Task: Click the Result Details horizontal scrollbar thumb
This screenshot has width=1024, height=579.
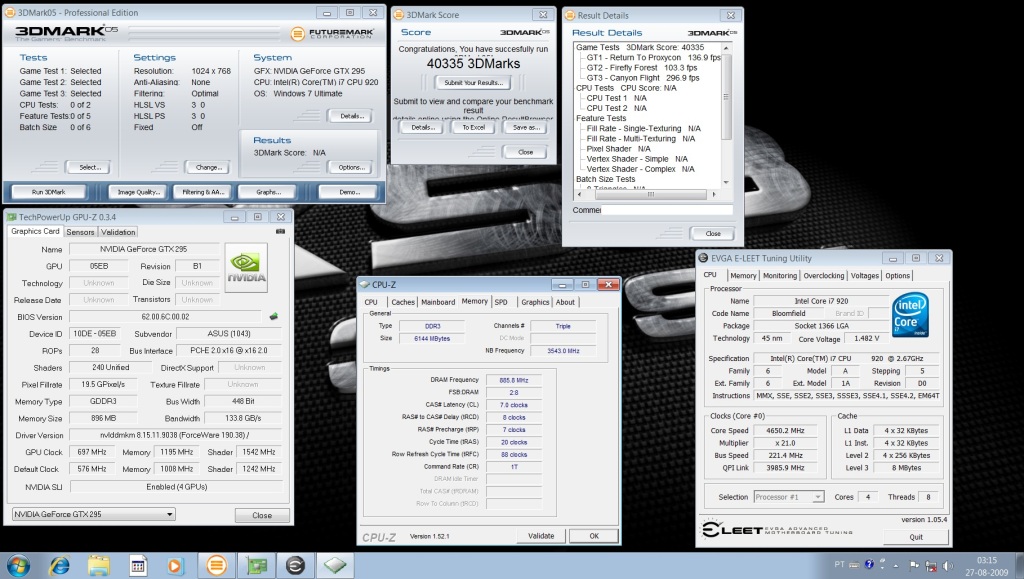Action: 650,195
